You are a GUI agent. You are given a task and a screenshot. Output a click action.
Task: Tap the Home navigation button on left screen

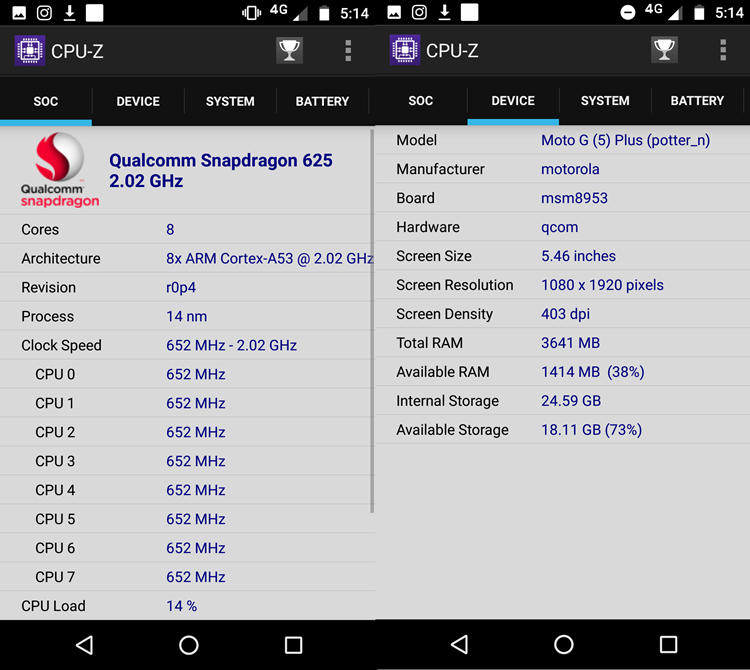(x=189, y=645)
